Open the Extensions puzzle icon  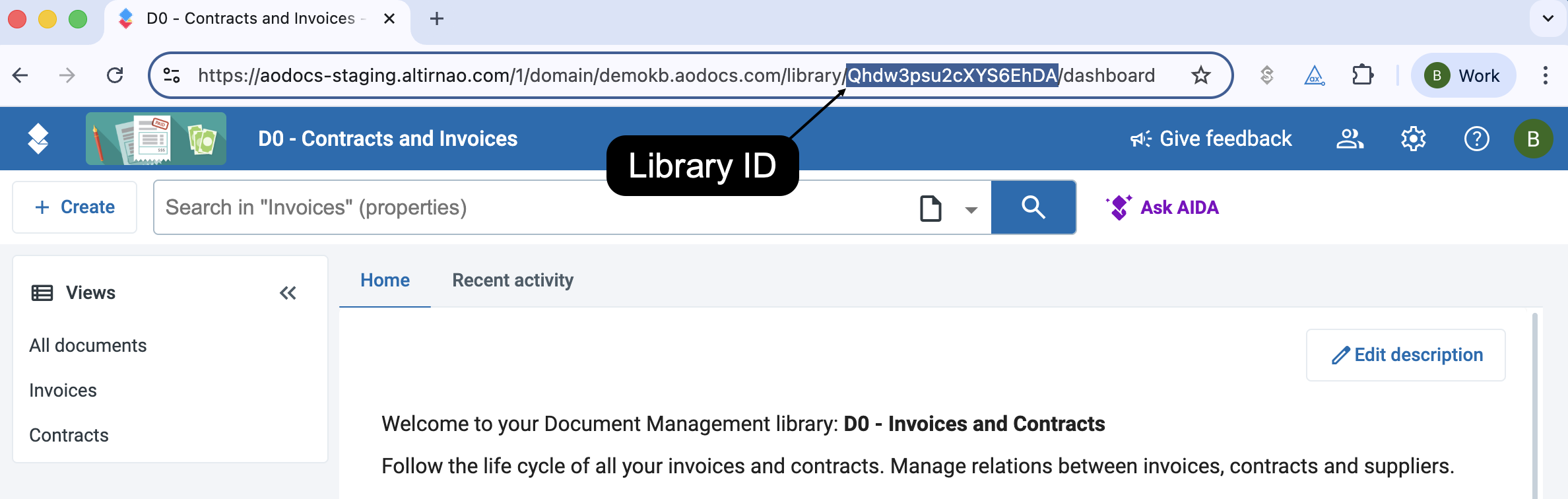1363,75
